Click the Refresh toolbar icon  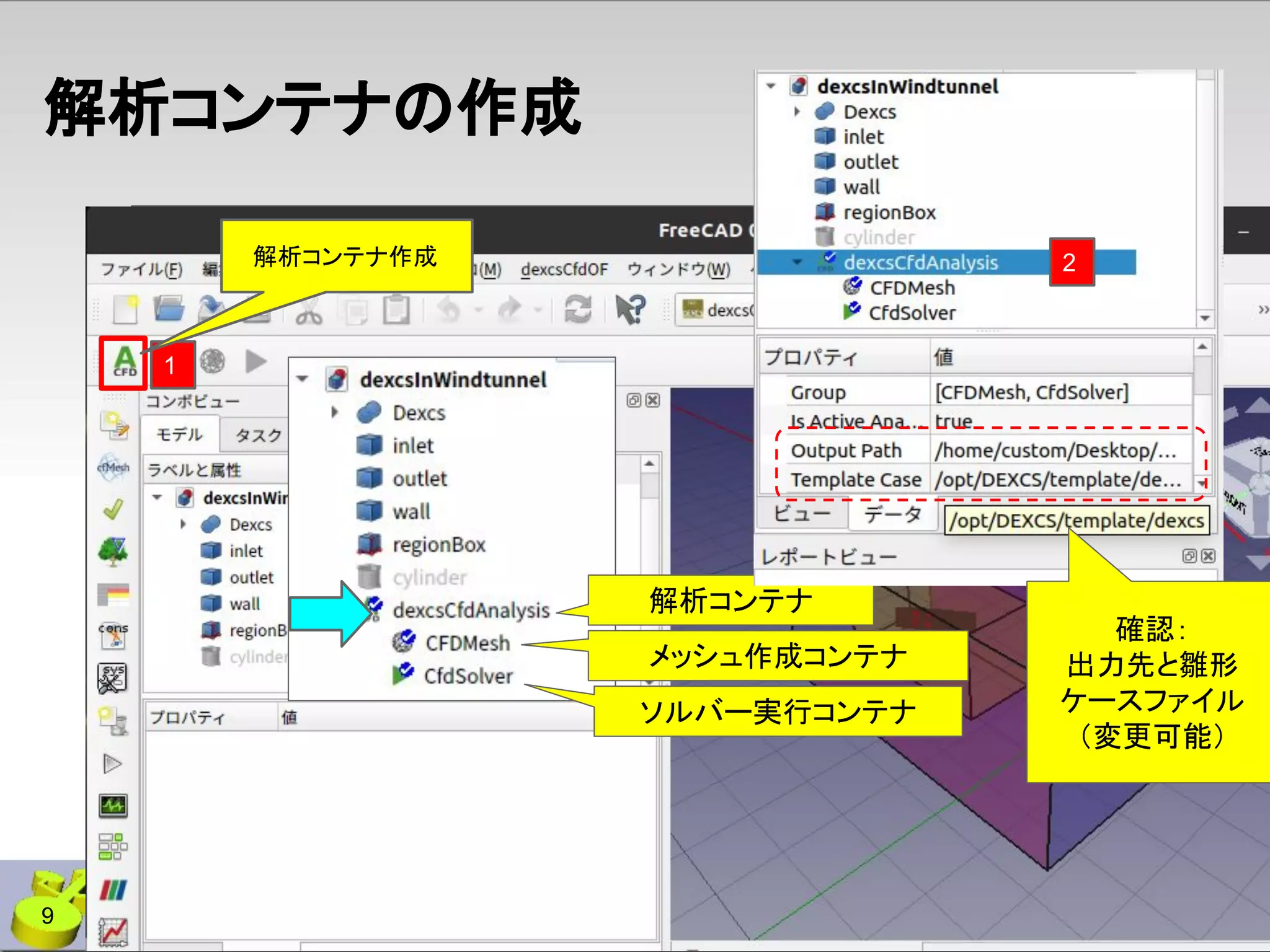[577, 309]
